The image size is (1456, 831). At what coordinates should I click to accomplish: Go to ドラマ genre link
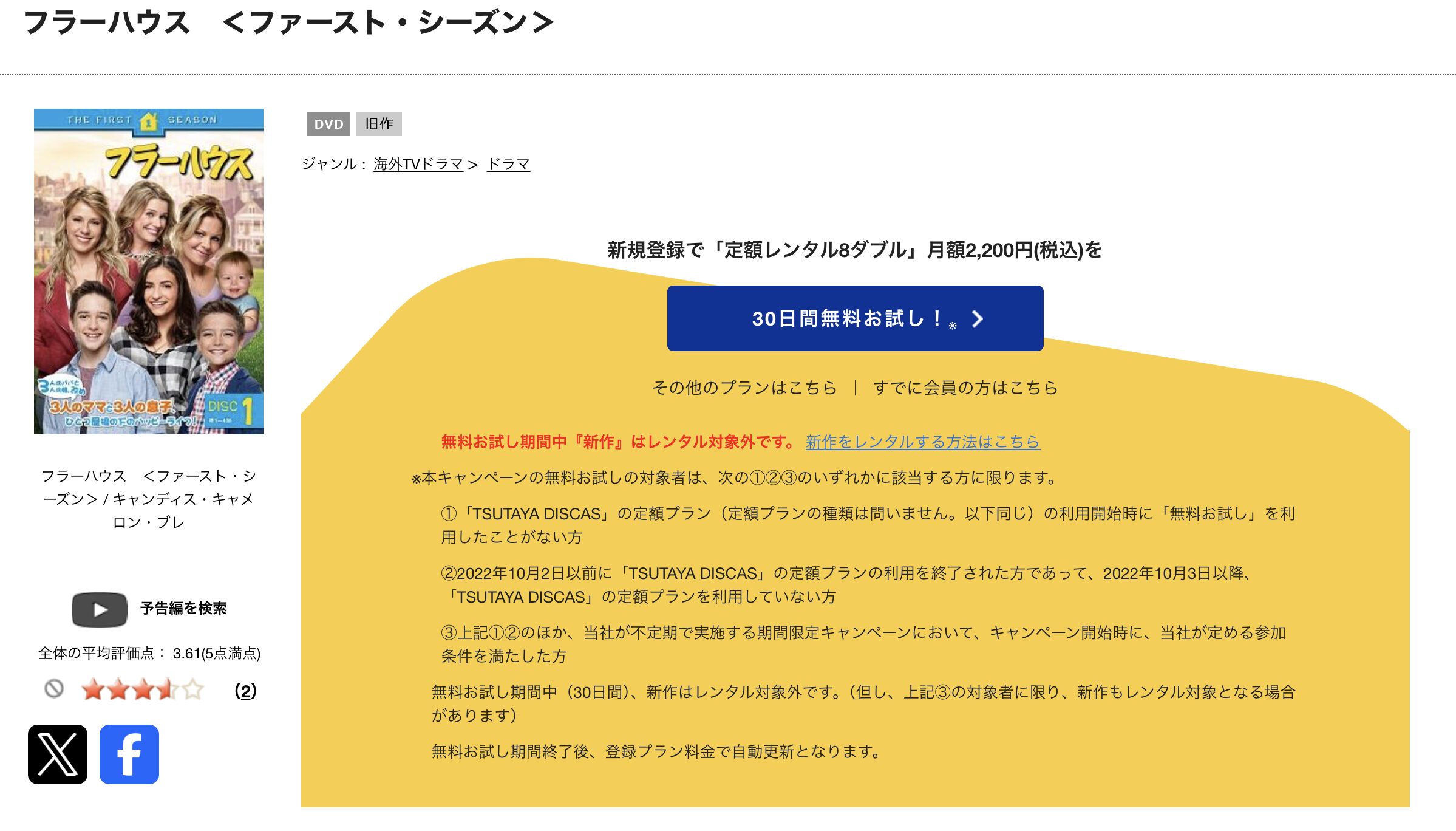coord(508,164)
